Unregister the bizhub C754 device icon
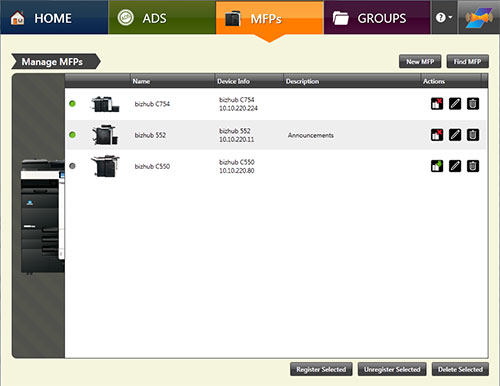500x386 pixels. pos(437,104)
